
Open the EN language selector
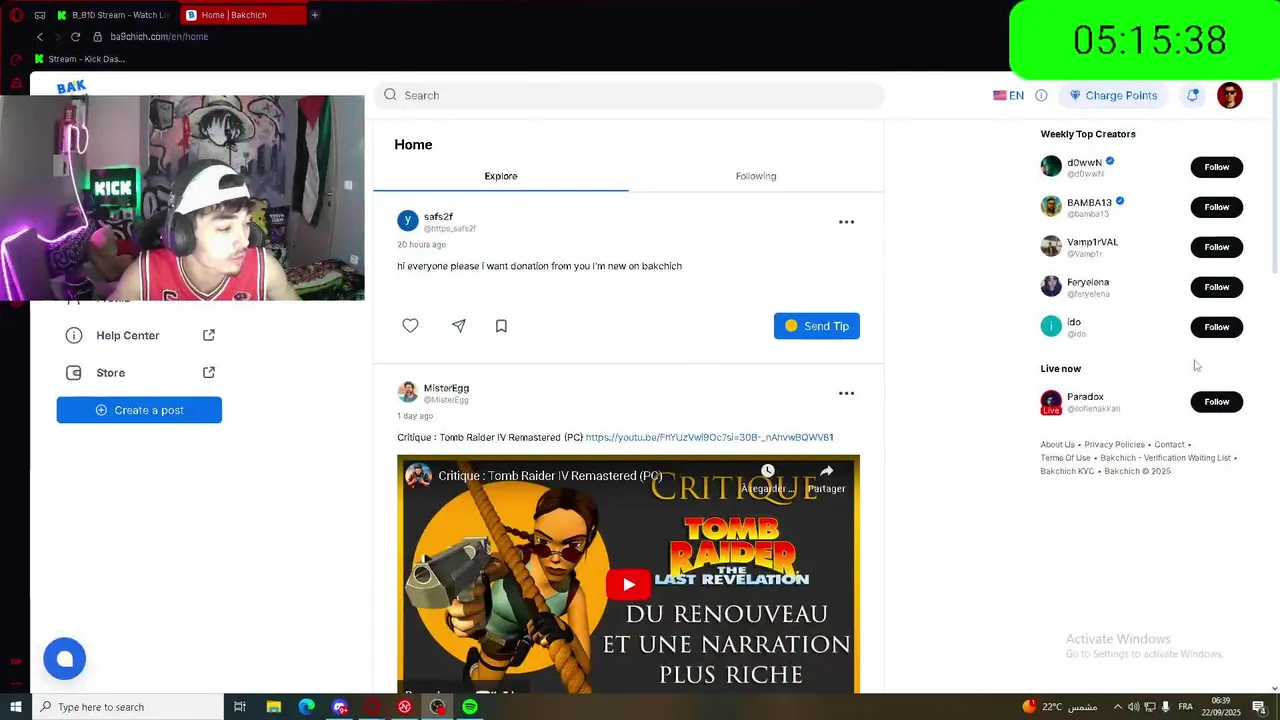(x=1008, y=95)
